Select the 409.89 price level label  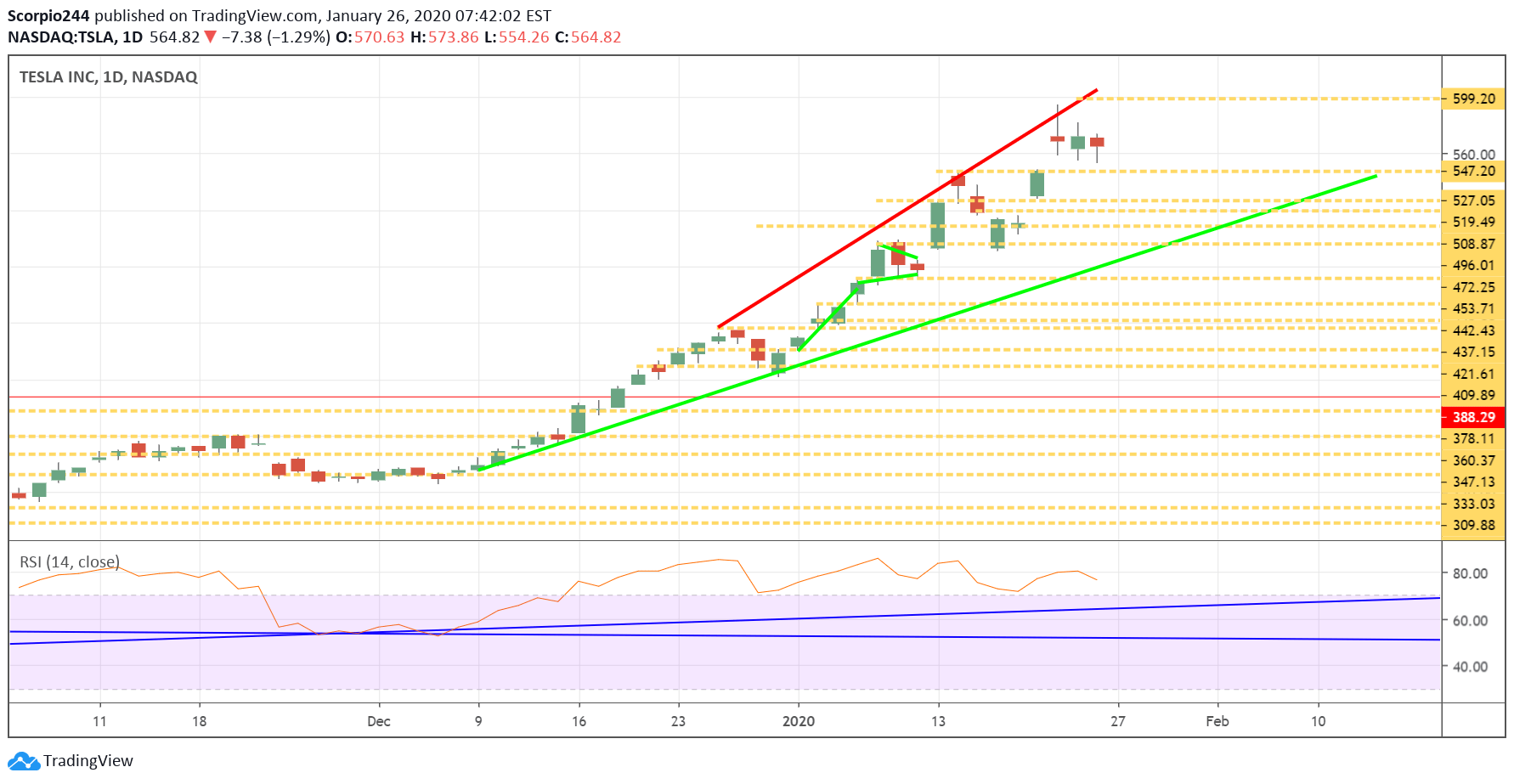tap(1473, 395)
